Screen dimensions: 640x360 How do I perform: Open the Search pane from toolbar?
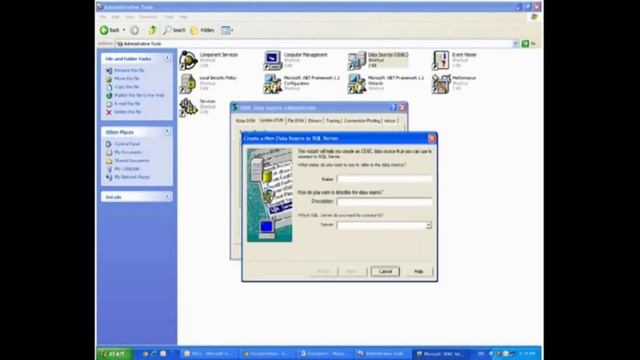[x=174, y=30]
